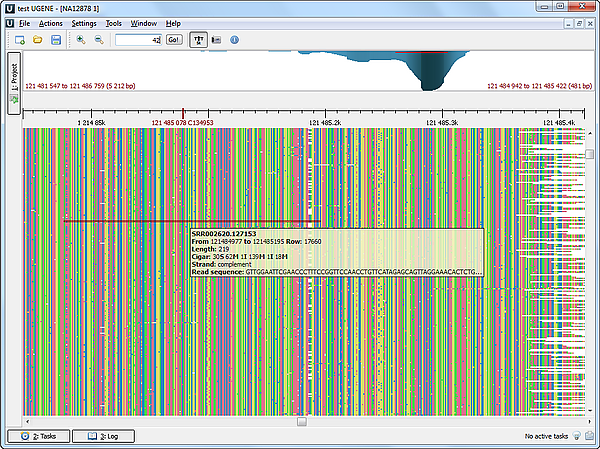Click the blue information icon
Viewport: 600px width, 449px height.
pos(234,40)
